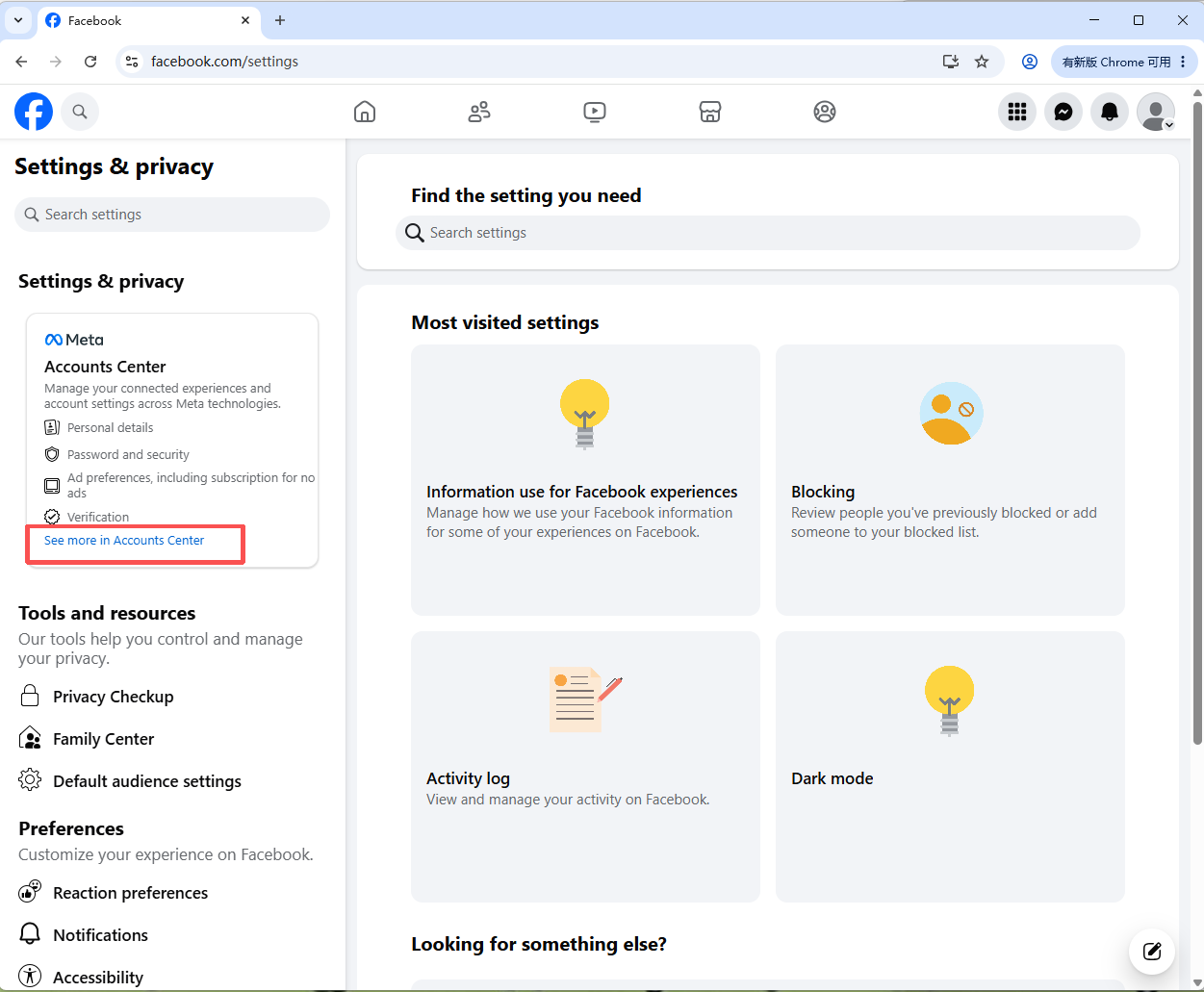Open the Messenger icon

(1063, 112)
